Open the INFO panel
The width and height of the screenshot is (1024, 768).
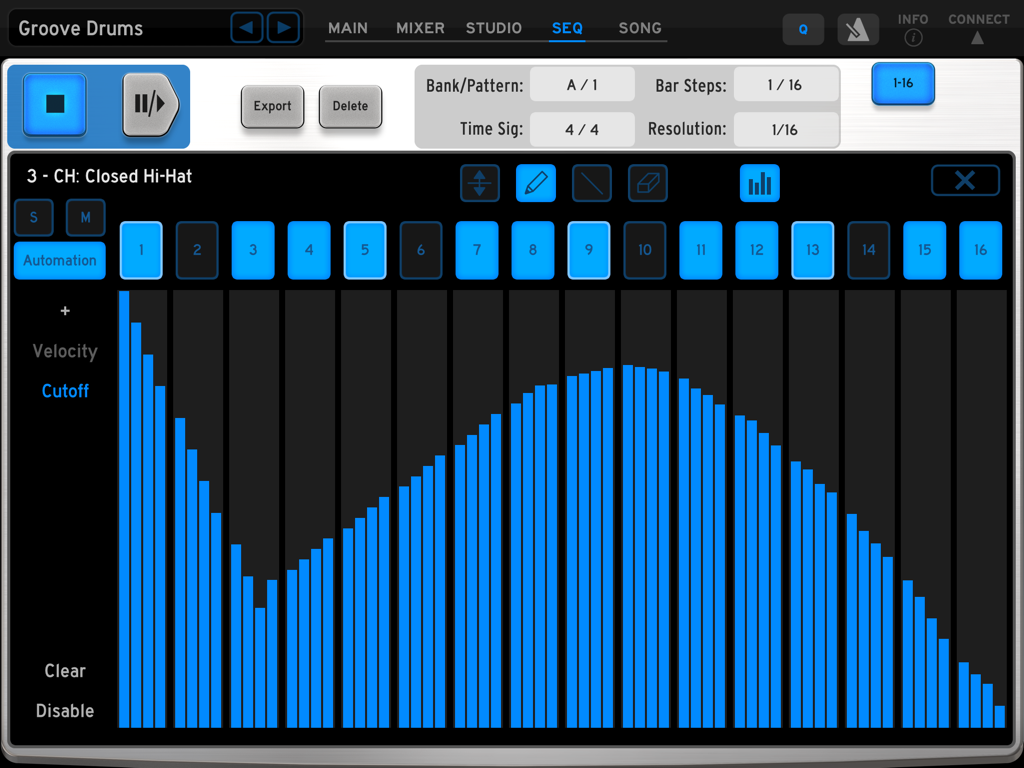coord(913,29)
